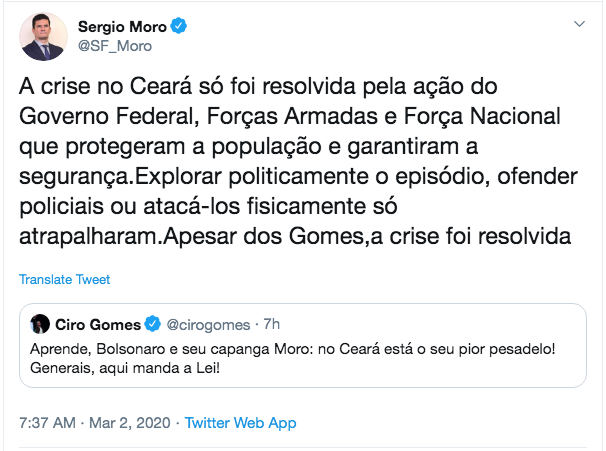Open the tweet options chevron menu
Viewport: 606px width, 451px height.
[579, 23]
